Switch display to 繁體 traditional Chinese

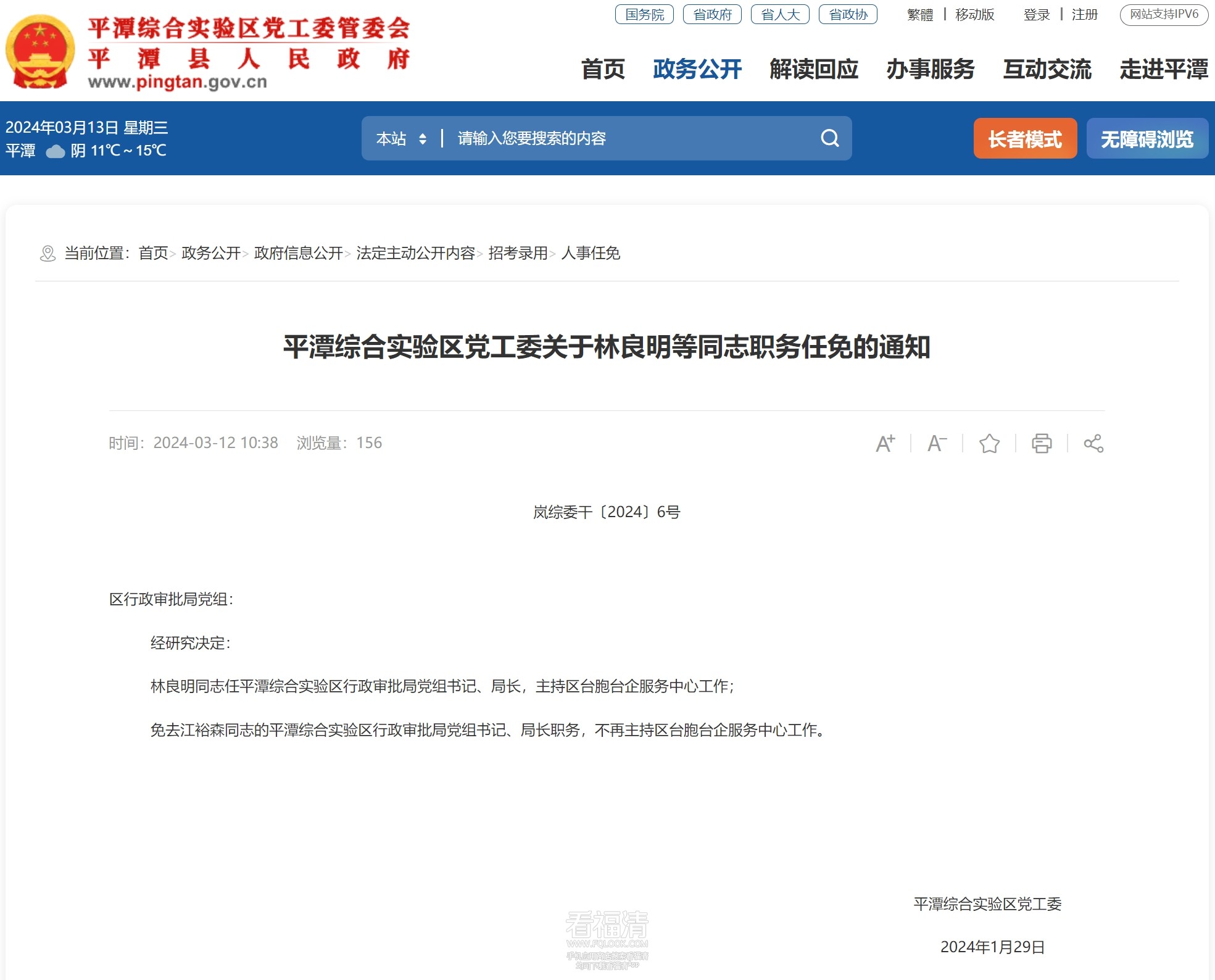920,14
